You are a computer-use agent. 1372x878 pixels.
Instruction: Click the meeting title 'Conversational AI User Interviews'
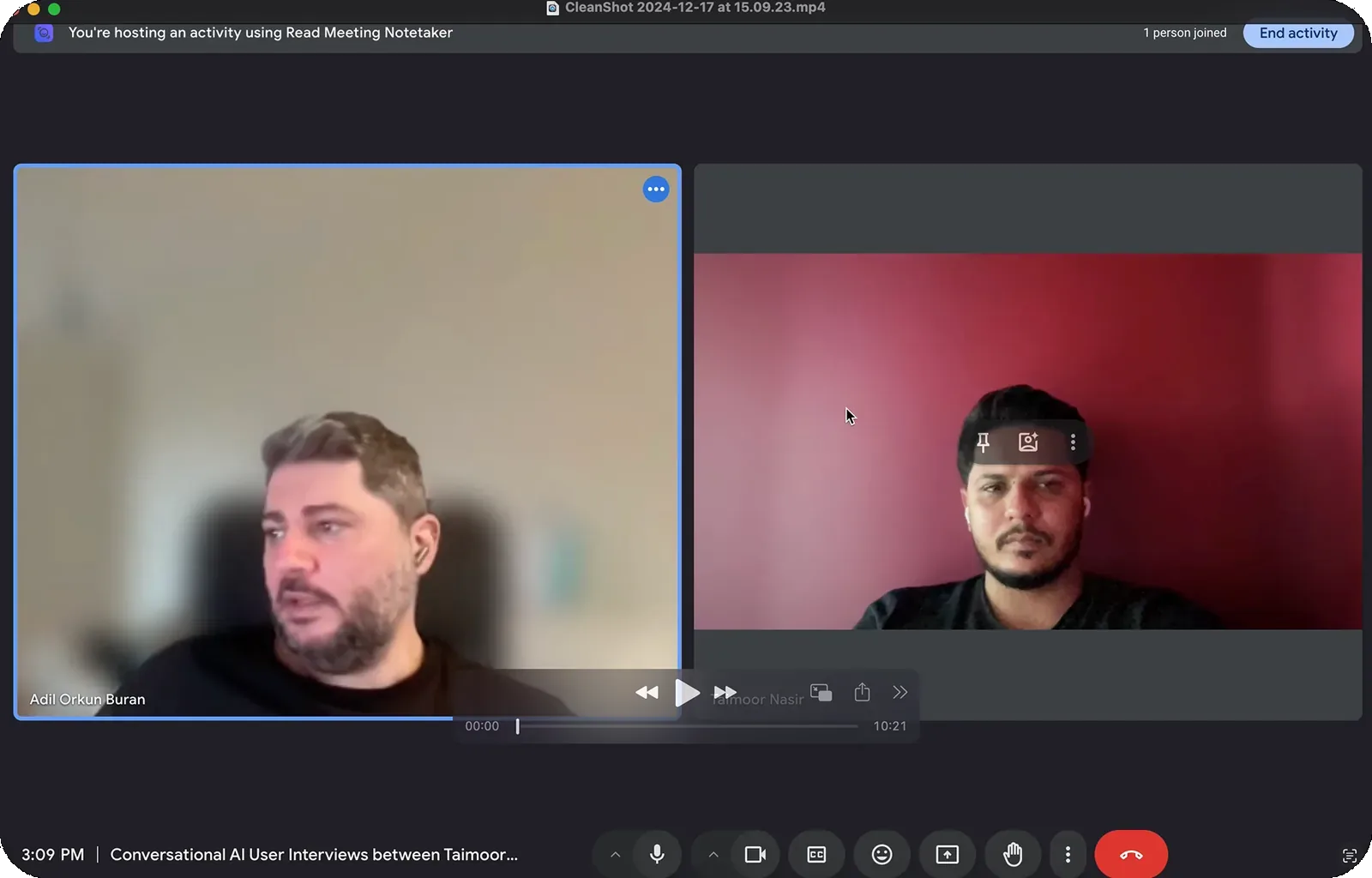(x=314, y=855)
